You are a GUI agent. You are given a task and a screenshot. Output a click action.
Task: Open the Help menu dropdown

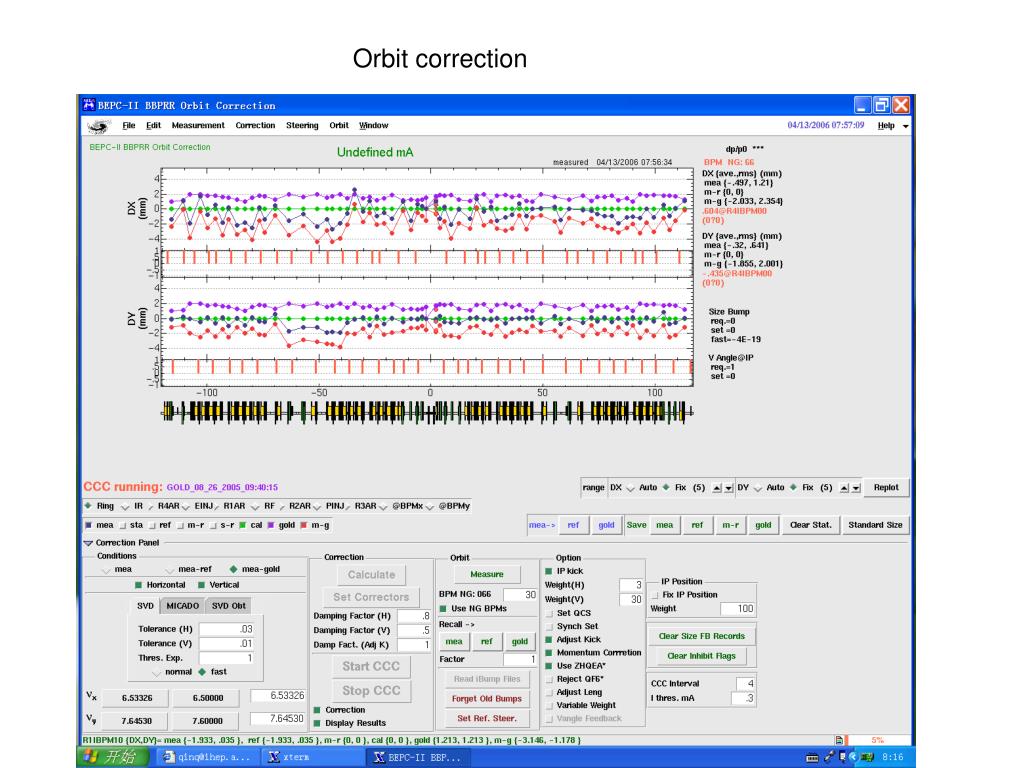891,125
